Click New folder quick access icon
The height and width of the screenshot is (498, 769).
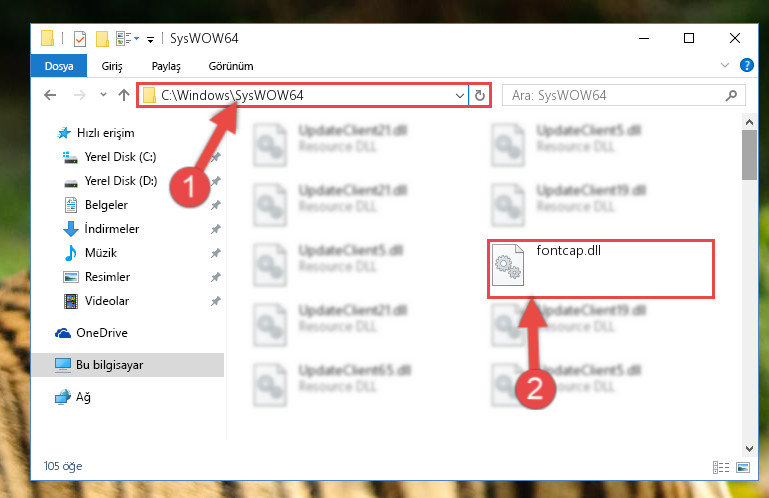[102, 38]
